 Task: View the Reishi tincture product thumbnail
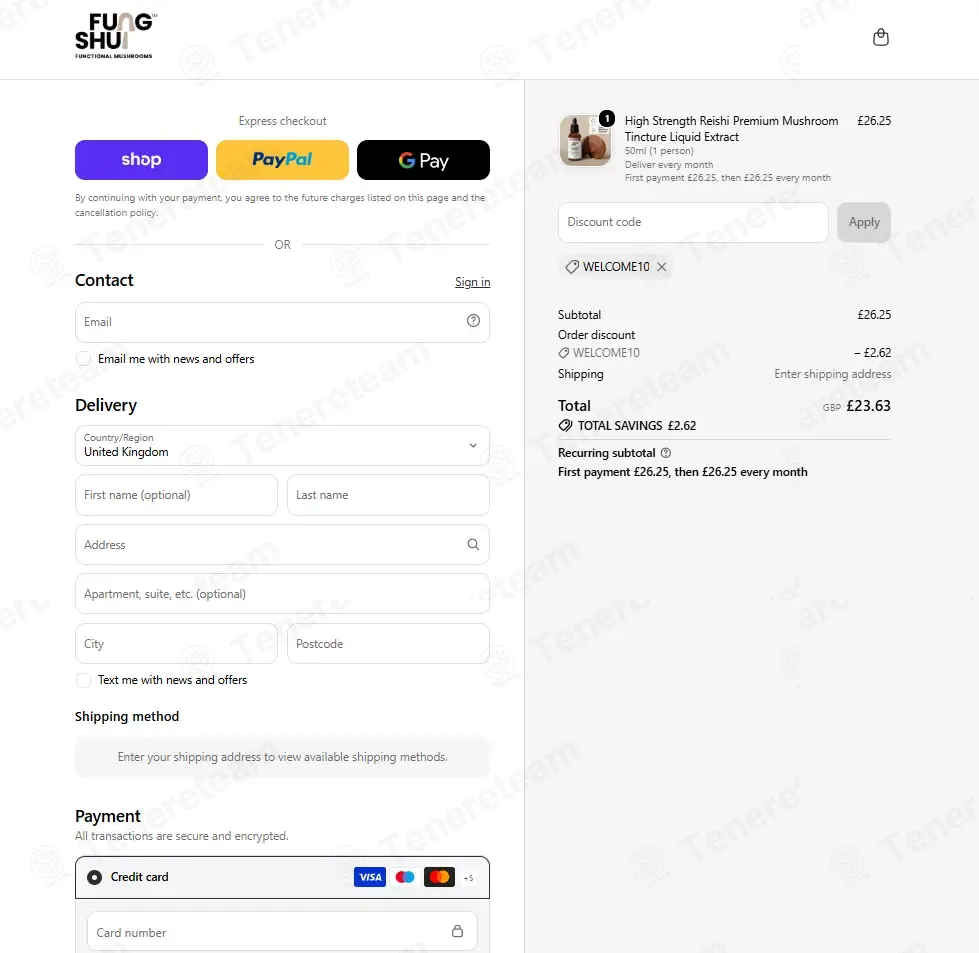click(585, 141)
